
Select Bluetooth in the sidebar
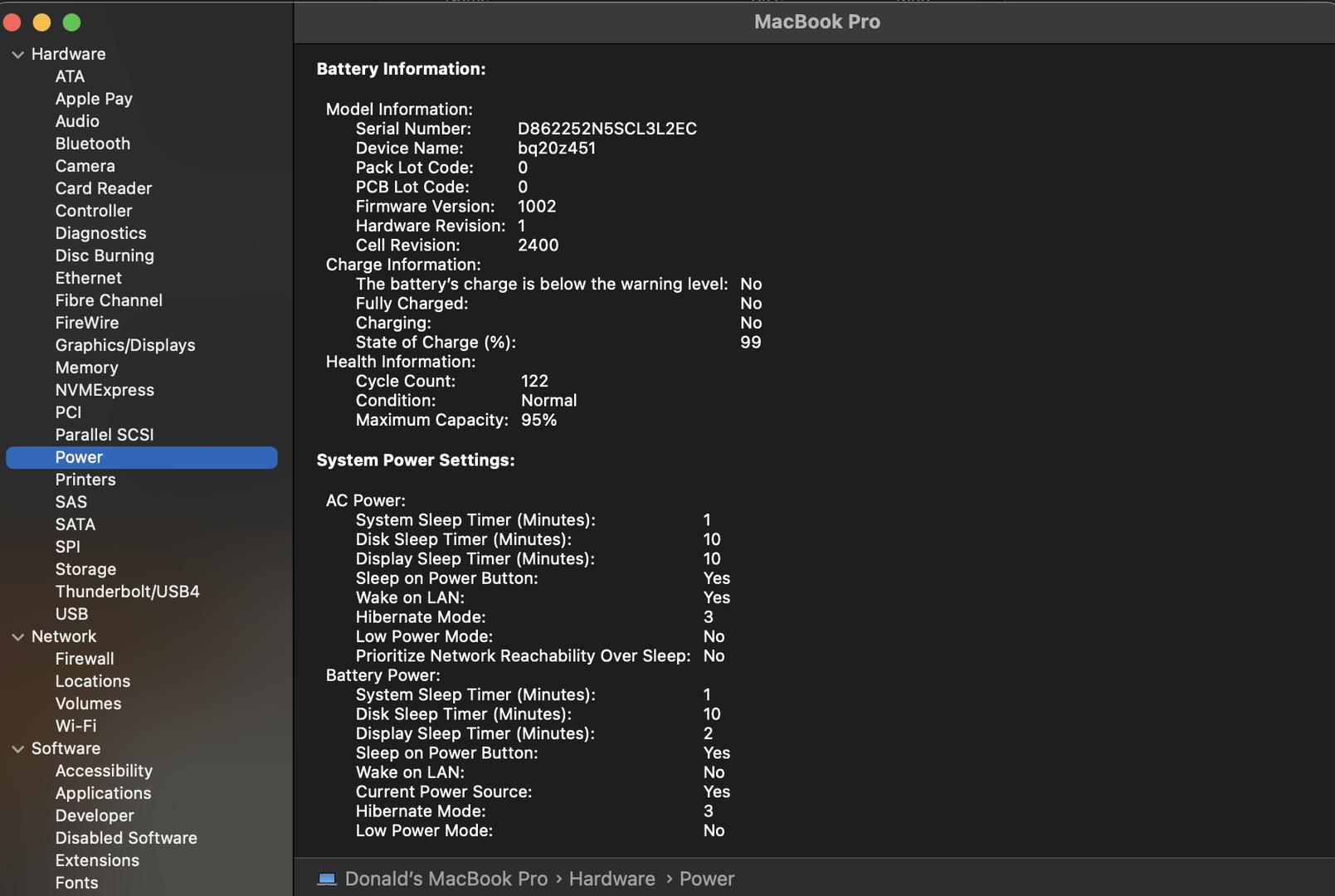pos(93,144)
